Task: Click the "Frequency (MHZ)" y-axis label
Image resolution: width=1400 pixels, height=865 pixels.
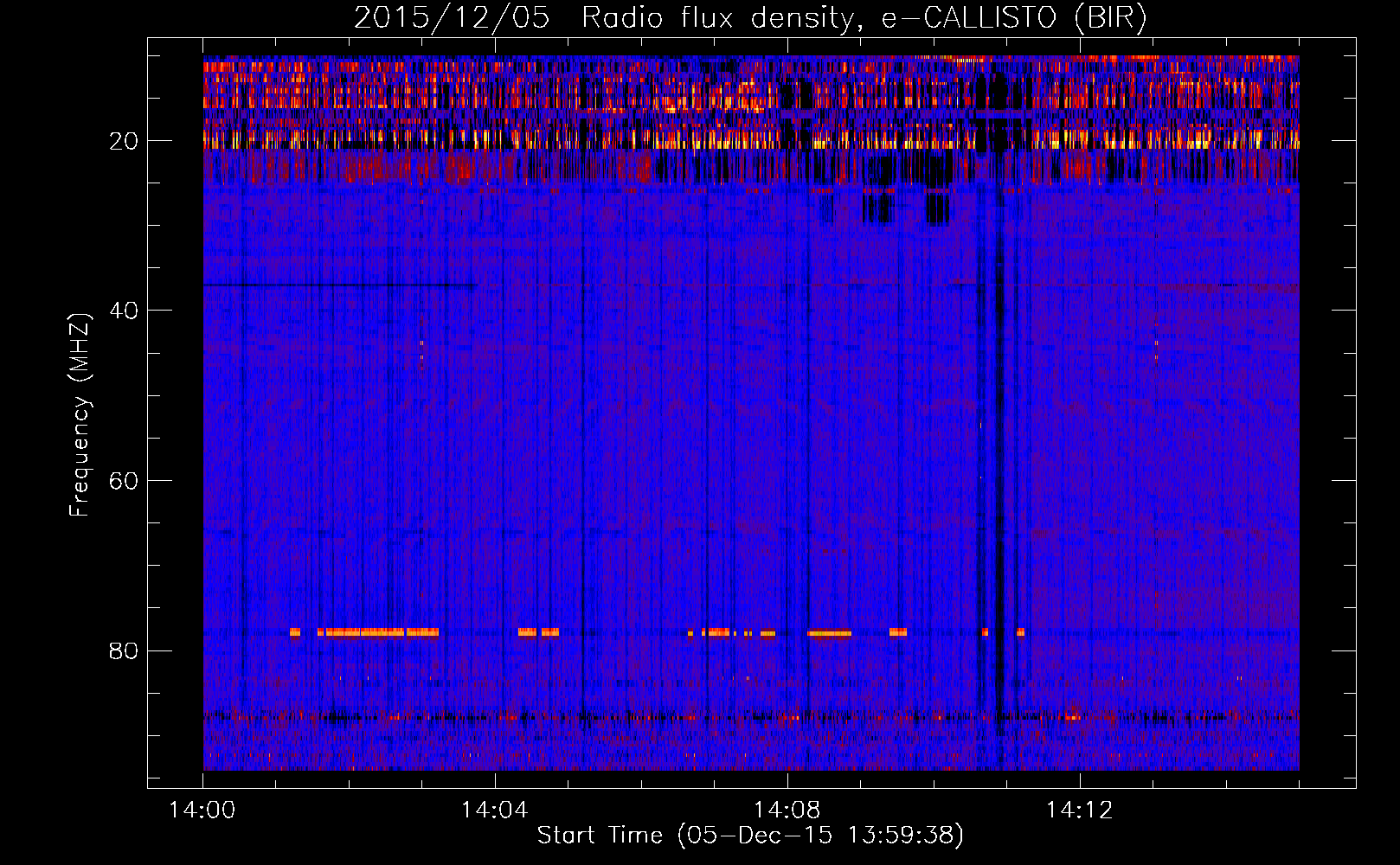Action: point(79,415)
